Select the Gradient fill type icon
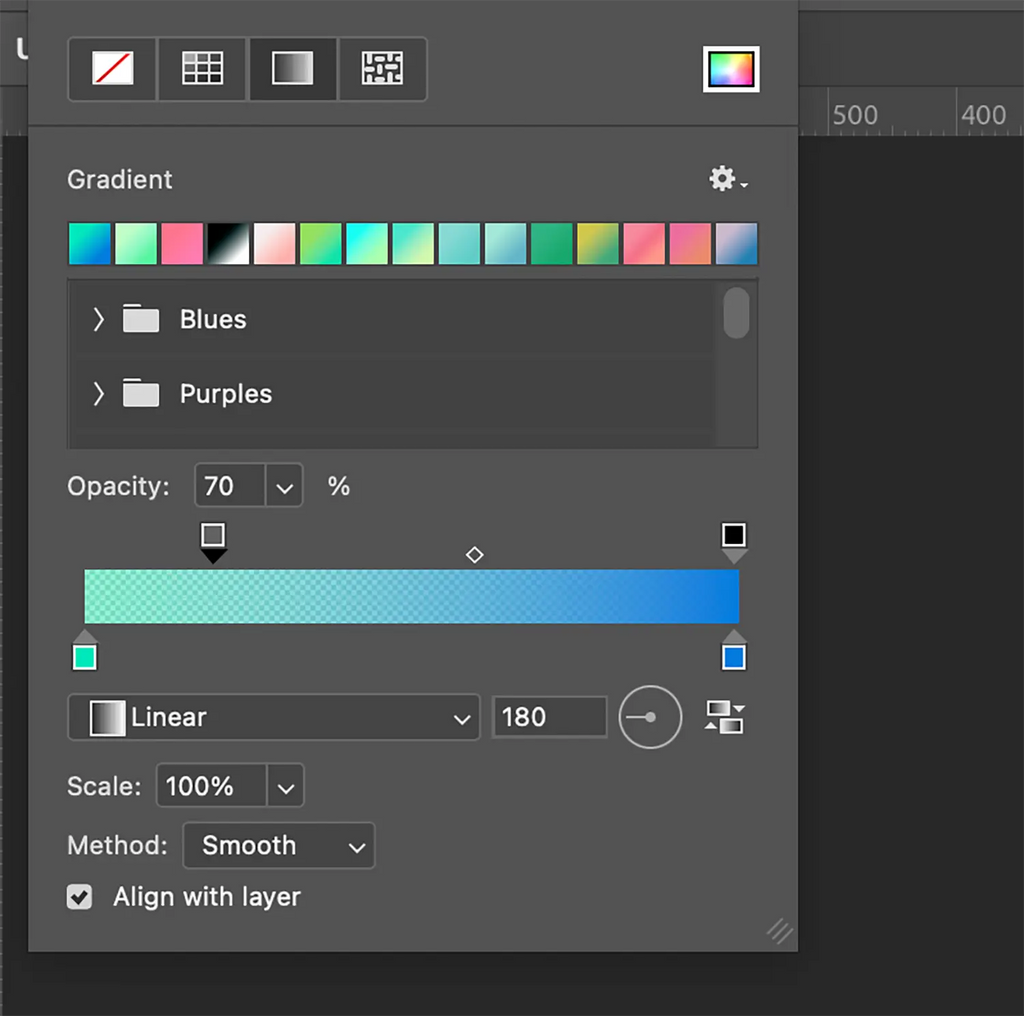 click(x=293, y=69)
